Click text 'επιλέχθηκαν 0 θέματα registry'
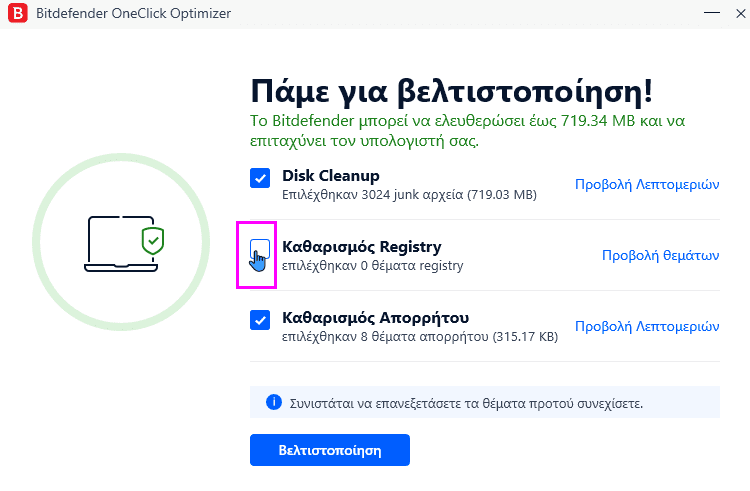Image resolution: width=750 pixels, height=491 pixels. pos(372,265)
